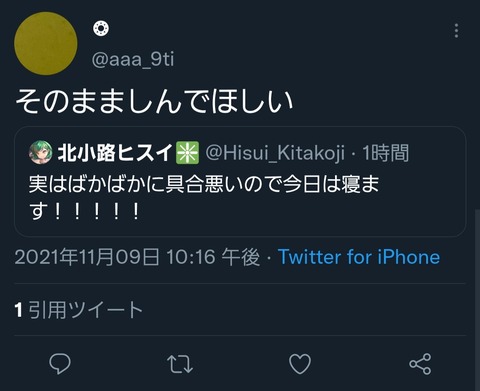The width and height of the screenshot is (480, 391).
Task: Click the @Hisui_Kitakoji handle
Action: 275,153
